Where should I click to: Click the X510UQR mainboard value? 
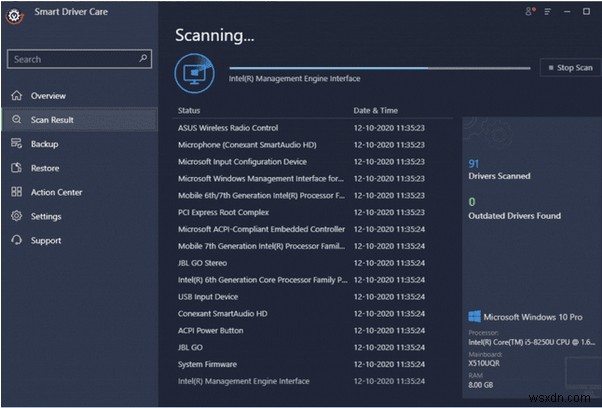click(x=484, y=363)
